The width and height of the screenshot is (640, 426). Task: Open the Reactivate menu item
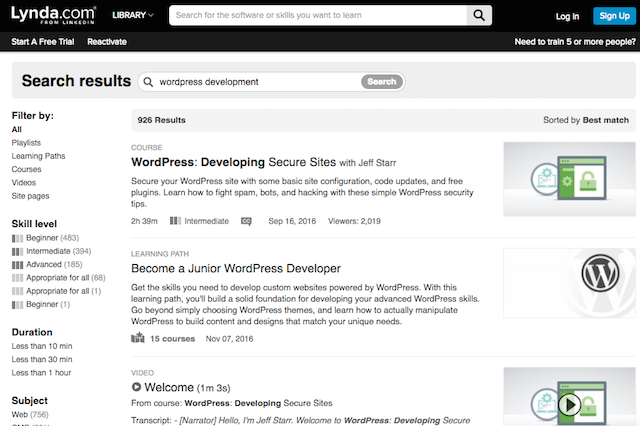point(107,42)
